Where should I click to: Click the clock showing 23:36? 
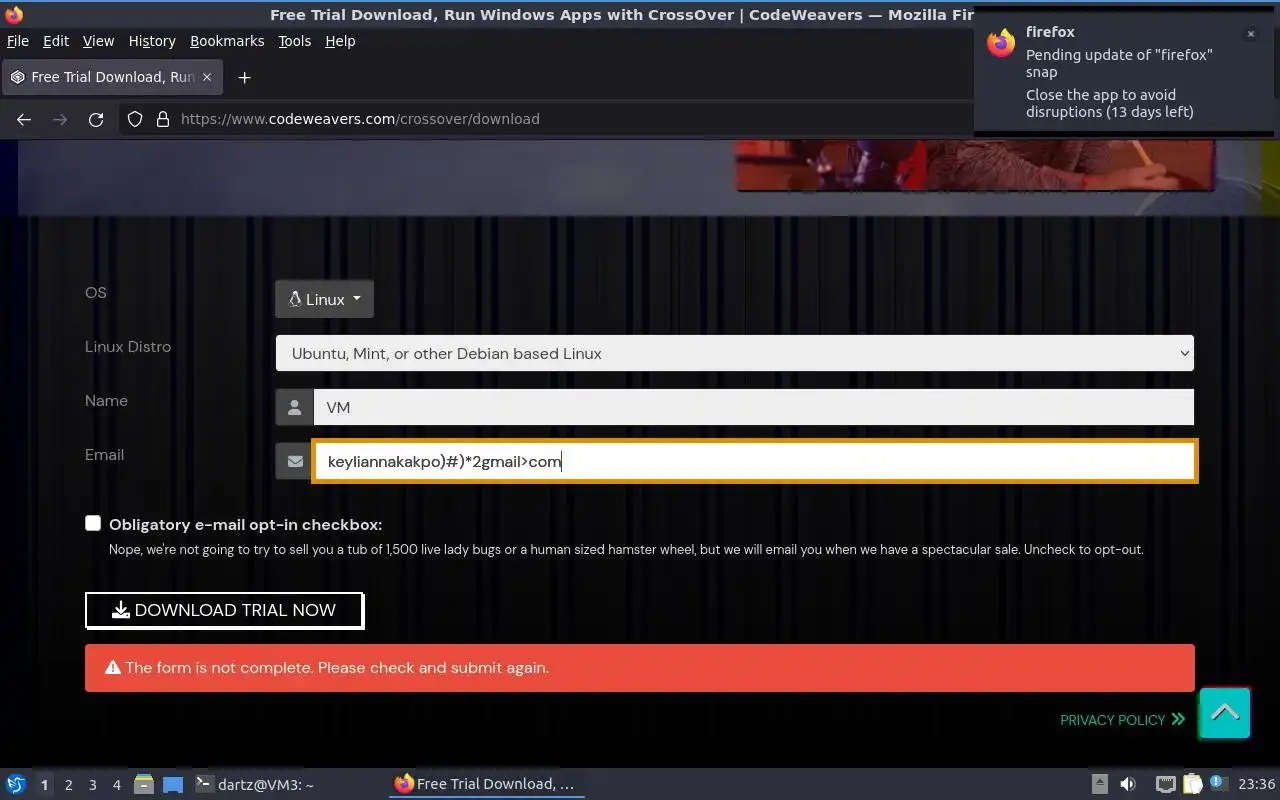(1256, 785)
